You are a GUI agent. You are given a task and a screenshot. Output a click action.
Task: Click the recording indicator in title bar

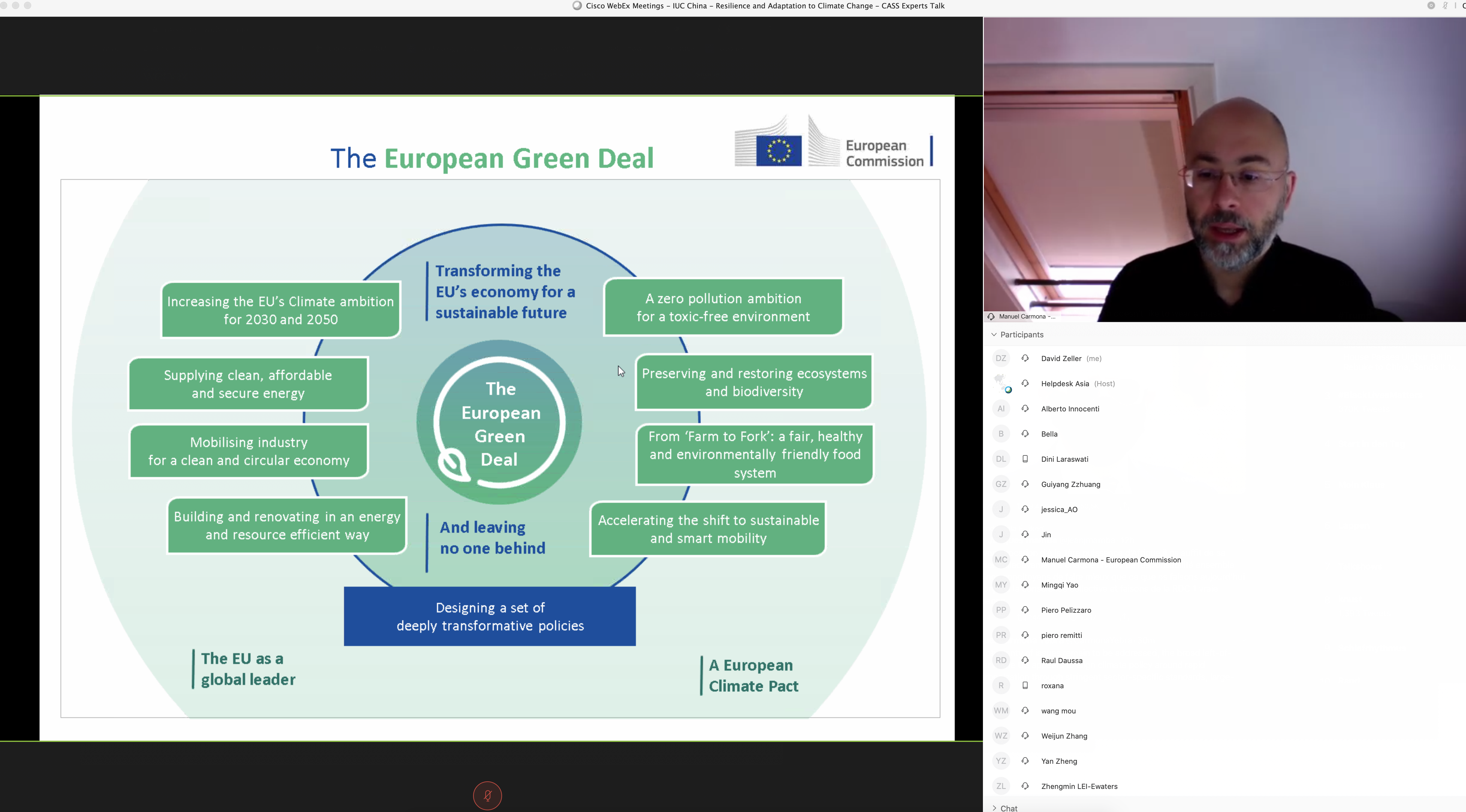1431,6
